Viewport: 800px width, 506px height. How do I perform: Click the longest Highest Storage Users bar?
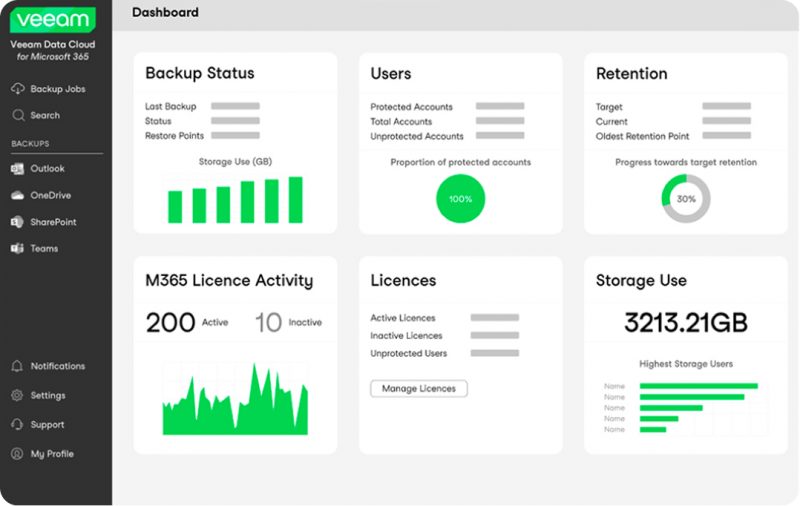pyautogui.click(x=698, y=386)
